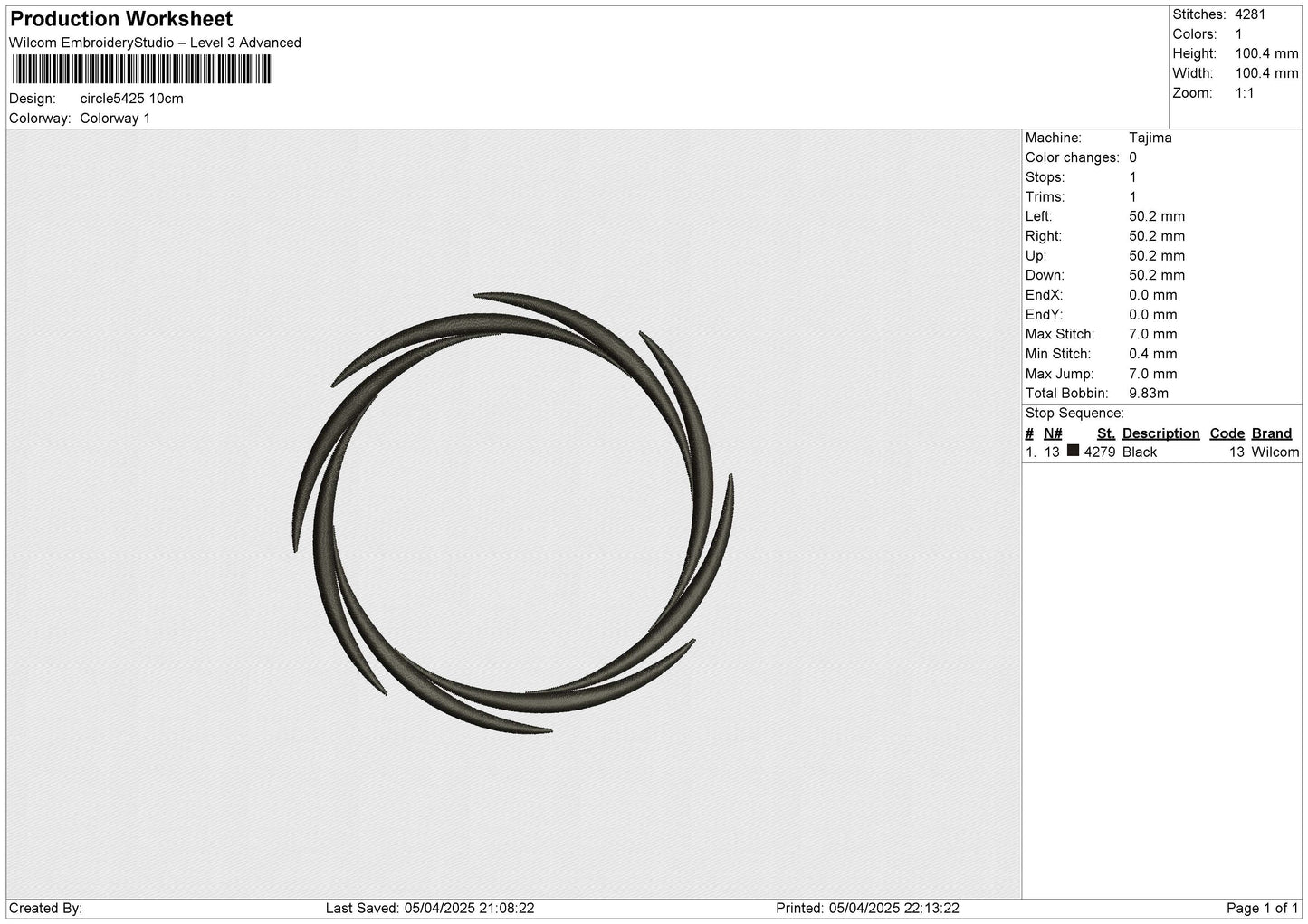Select the Width value 100.4 mm
The width and height of the screenshot is (1308, 924).
tap(1266, 74)
